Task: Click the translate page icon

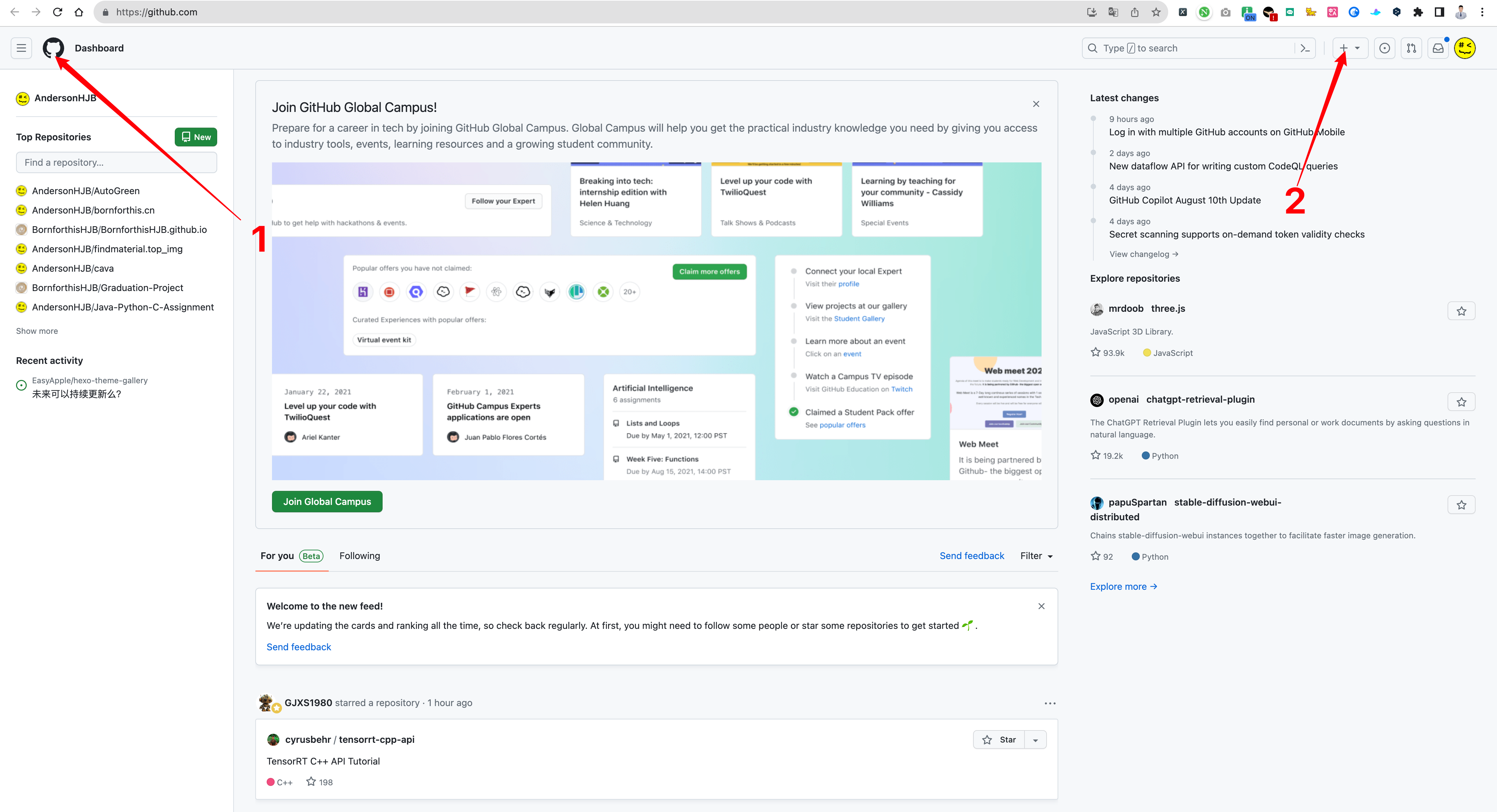Action: click(x=1113, y=12)
